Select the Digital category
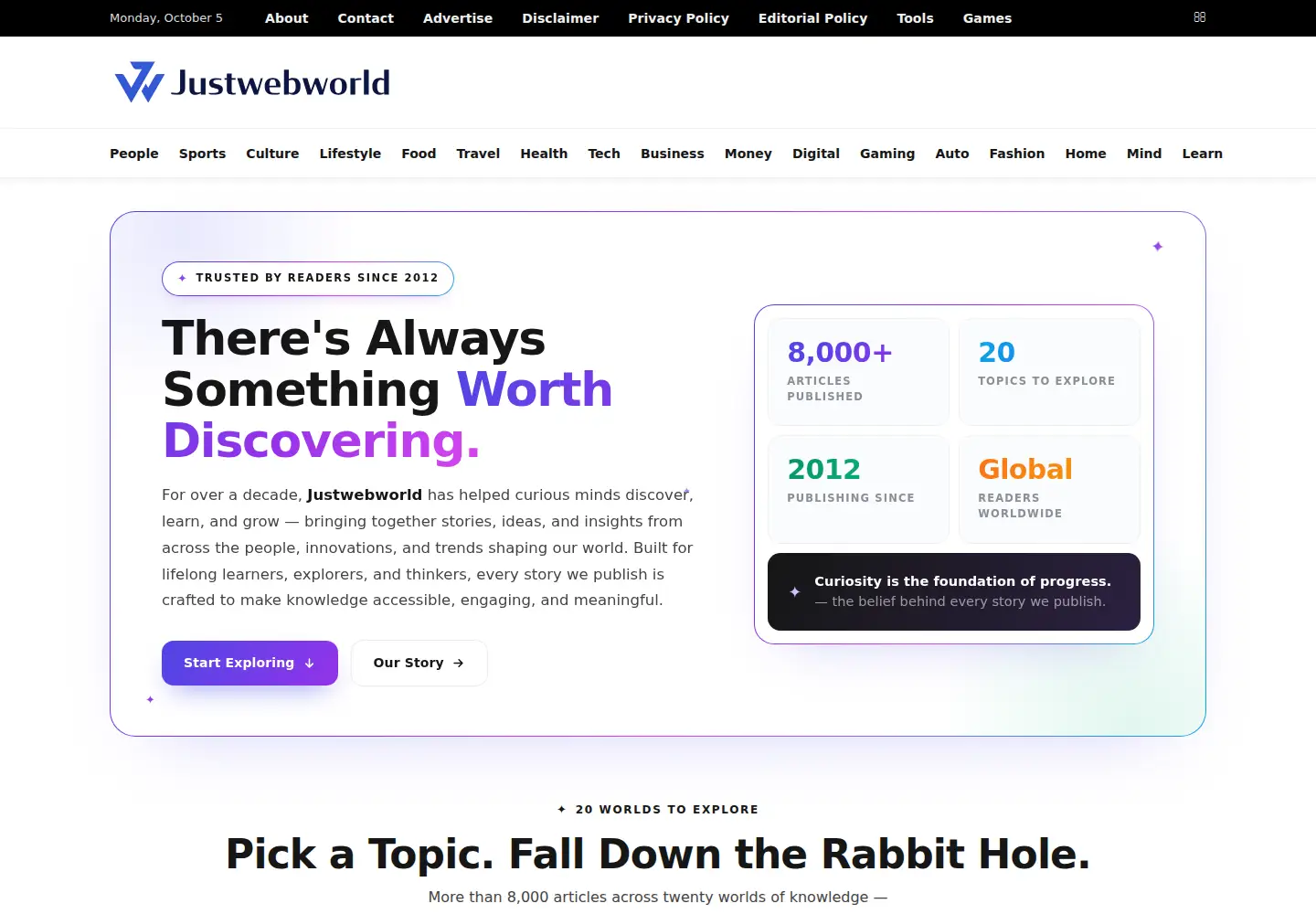This screenshot has height=914, width=1316. tap(816, 154)
